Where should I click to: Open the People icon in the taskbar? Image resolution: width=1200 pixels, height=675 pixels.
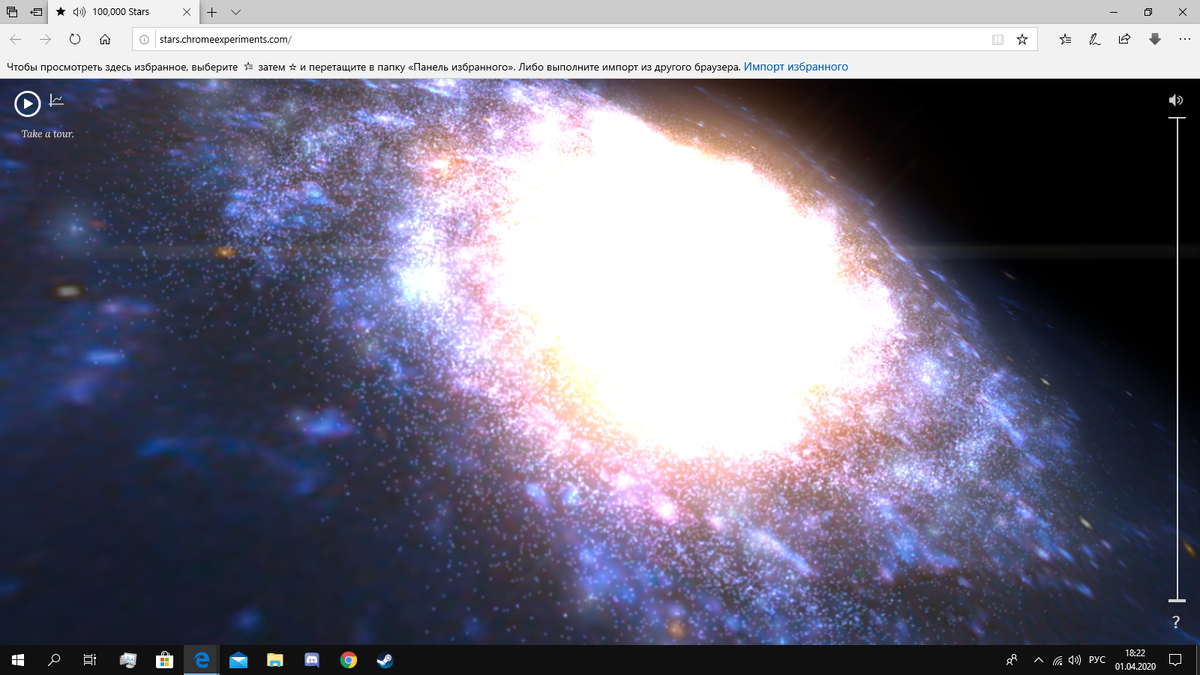click(1012, 660)
